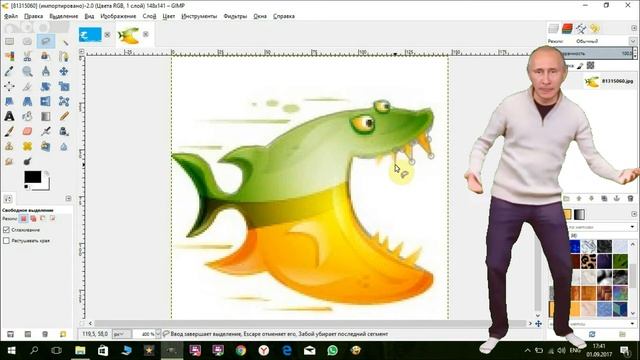The height and width of the screenshot is (360, 640).
Task: Select the Clone stamp tool
Action: (x=9, y=146)
